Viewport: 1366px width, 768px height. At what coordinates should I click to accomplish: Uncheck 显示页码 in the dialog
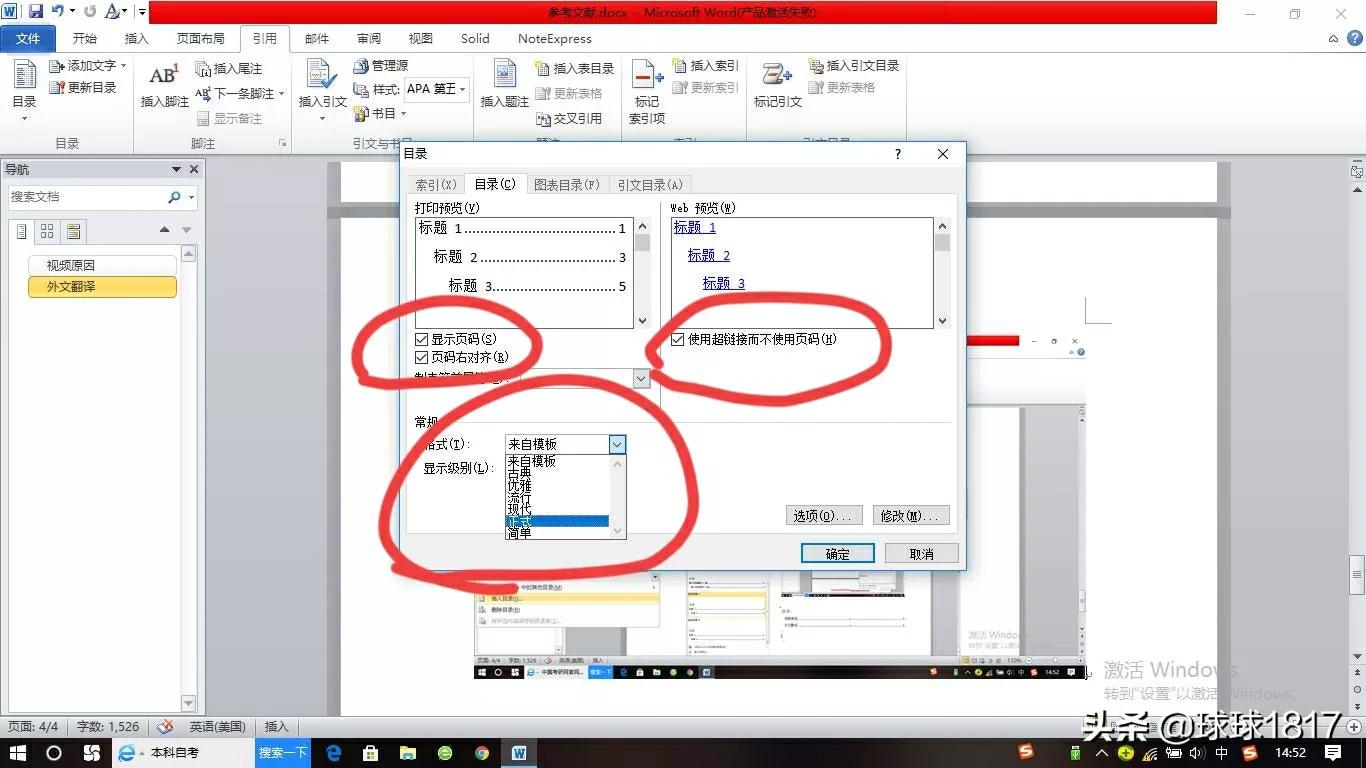coord(421,338)
